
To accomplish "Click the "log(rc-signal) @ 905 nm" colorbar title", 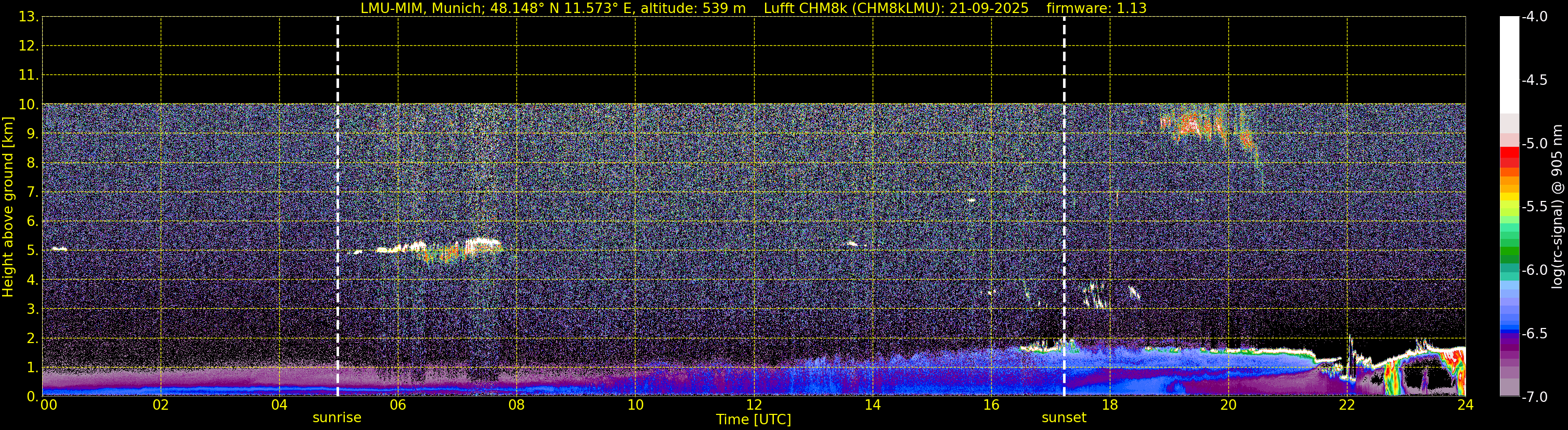I will (x=1557, y=207).
